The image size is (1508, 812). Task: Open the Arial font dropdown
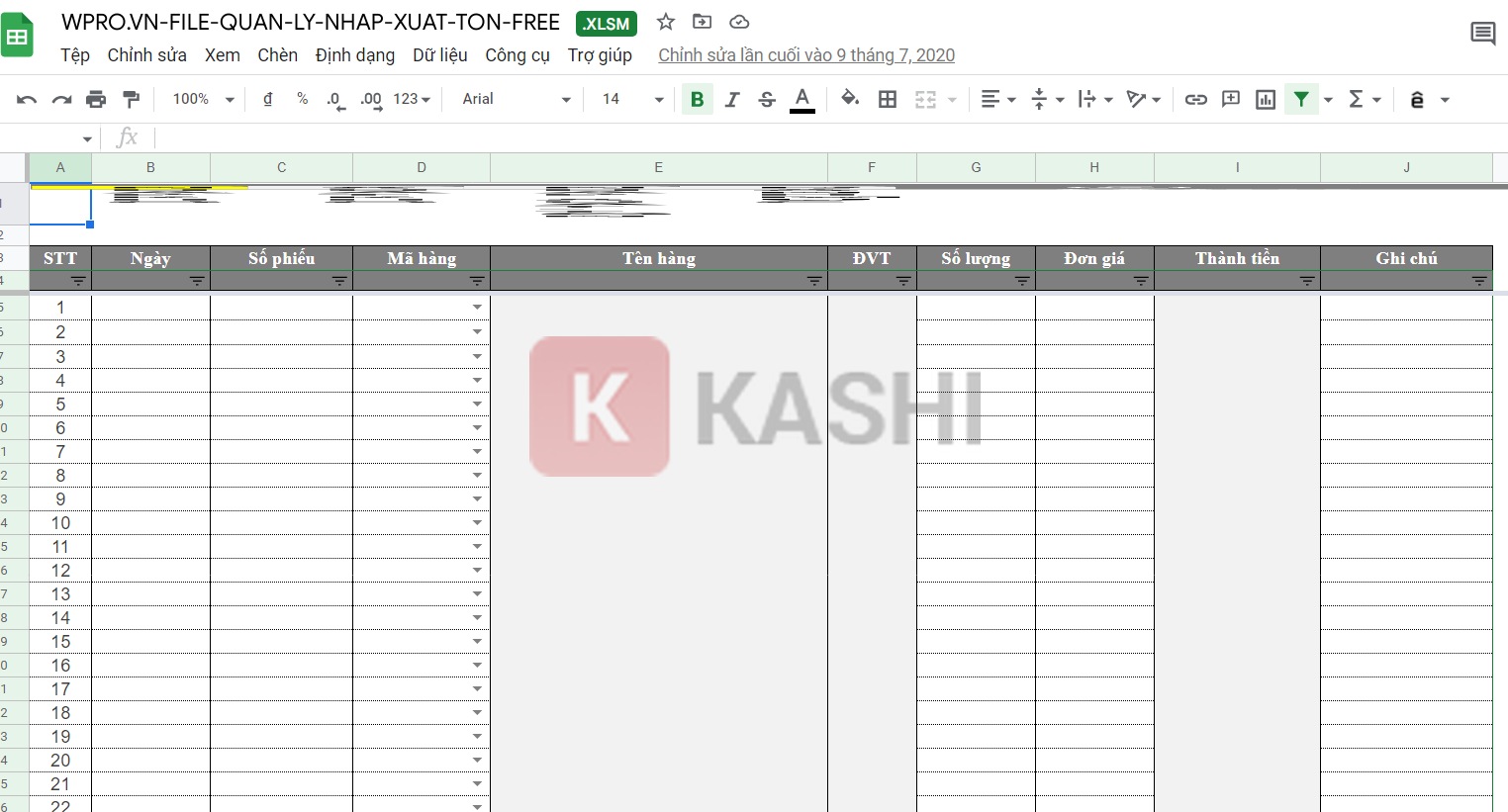(x=516, y=99)
